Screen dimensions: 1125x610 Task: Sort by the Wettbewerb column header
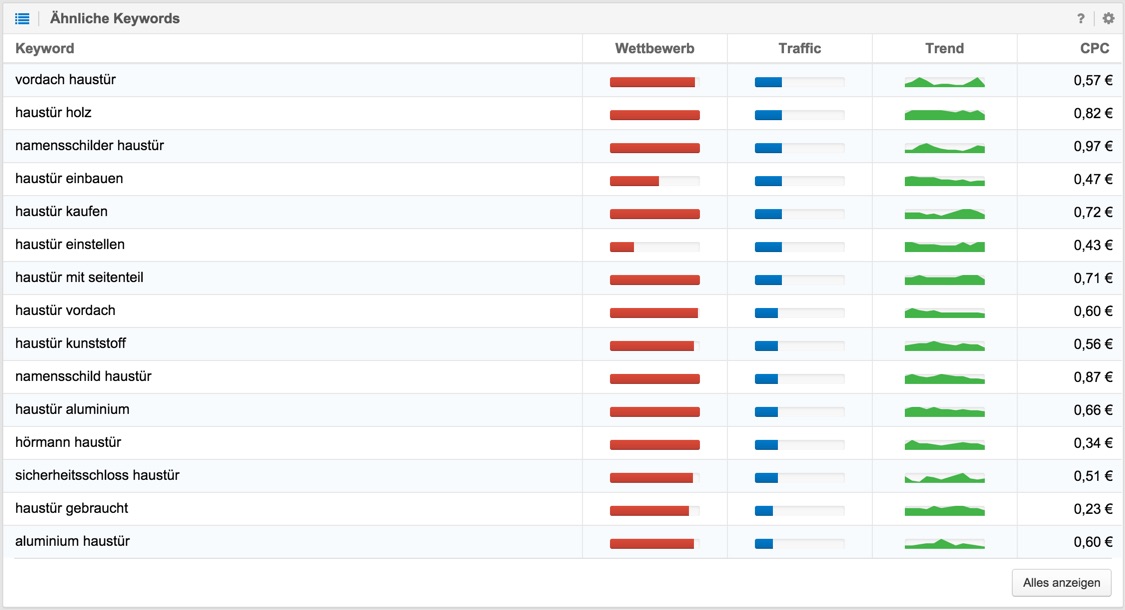(654, 48)
